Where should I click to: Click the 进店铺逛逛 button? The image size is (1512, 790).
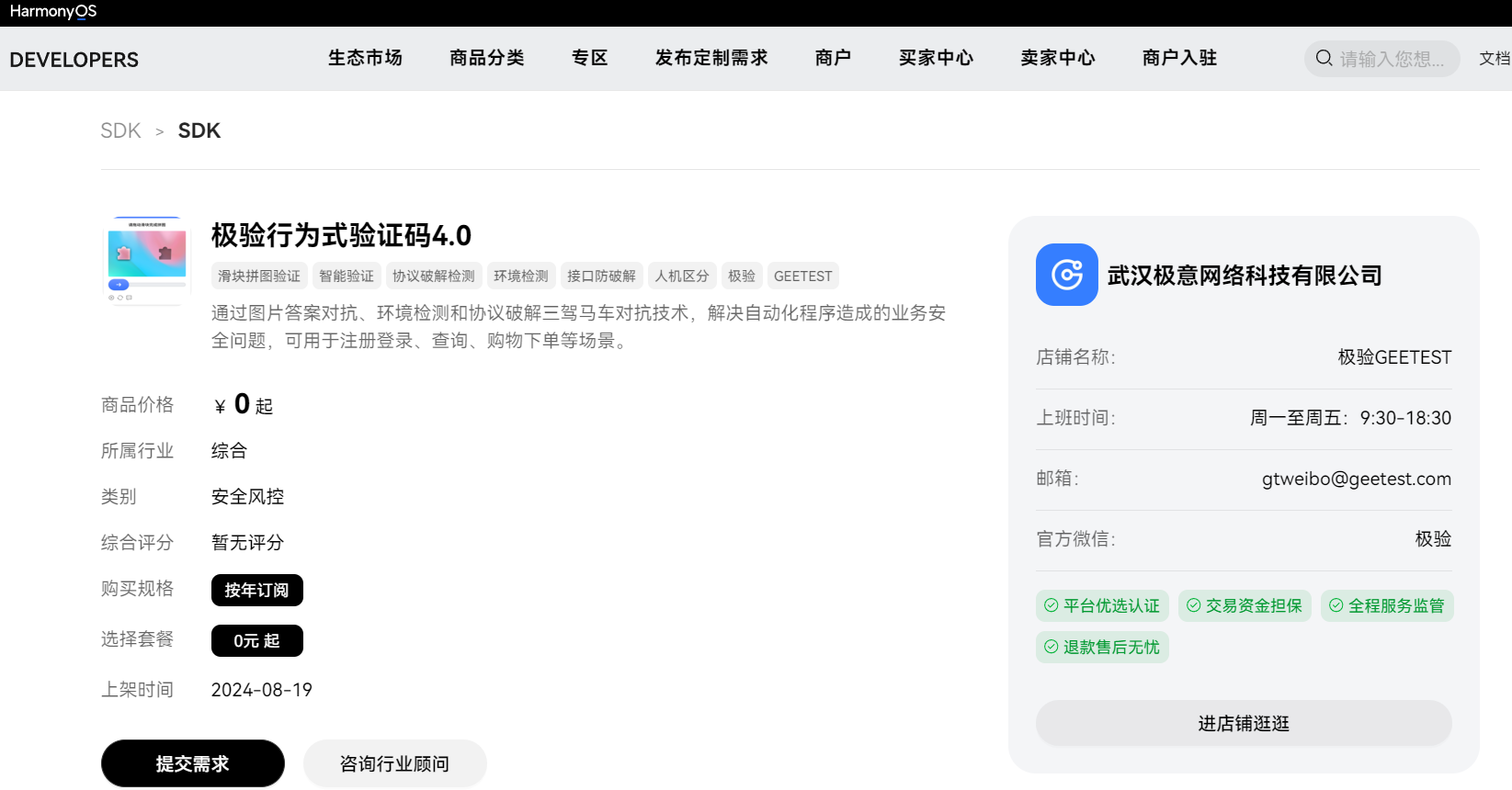1244,724
